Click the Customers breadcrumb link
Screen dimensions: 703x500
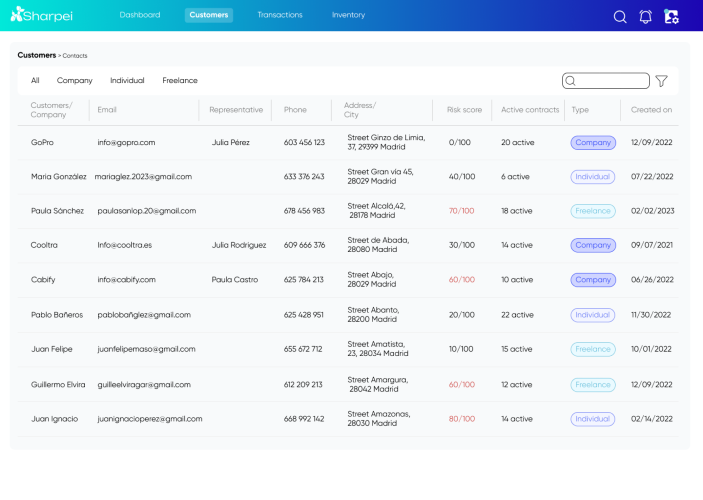pos(37,55)
